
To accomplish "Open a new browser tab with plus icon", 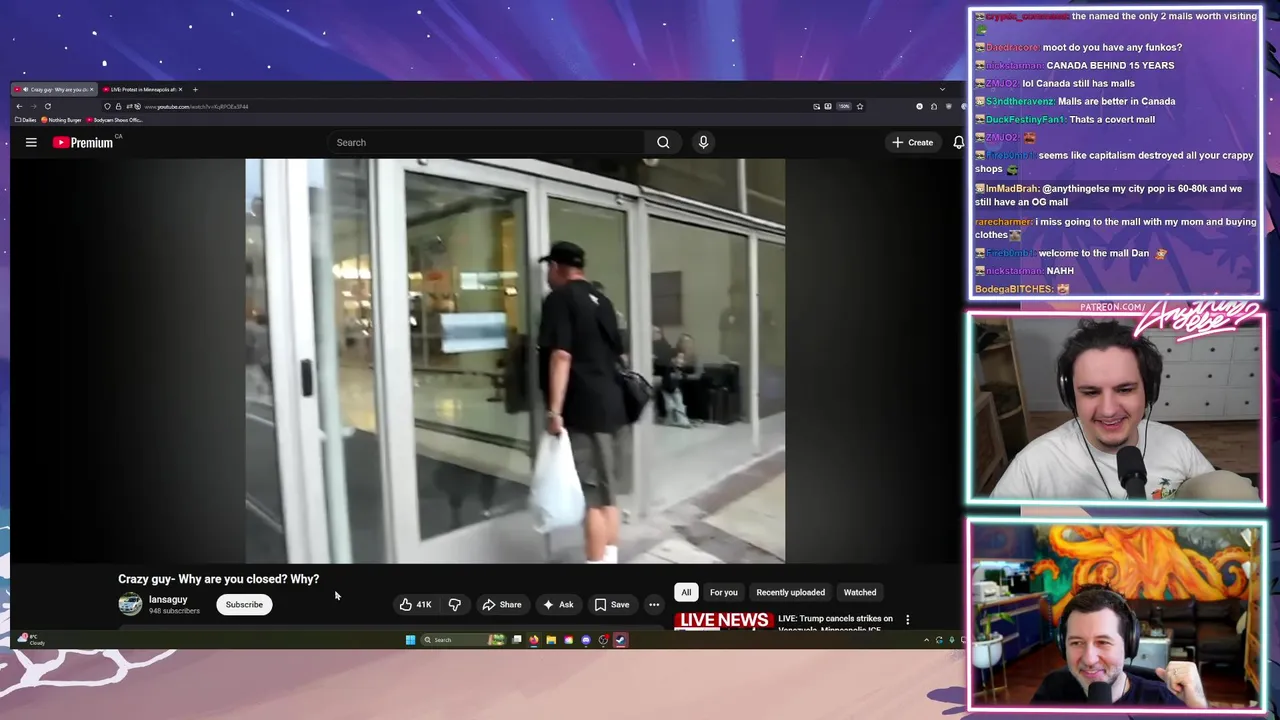I will coord(195,90).
